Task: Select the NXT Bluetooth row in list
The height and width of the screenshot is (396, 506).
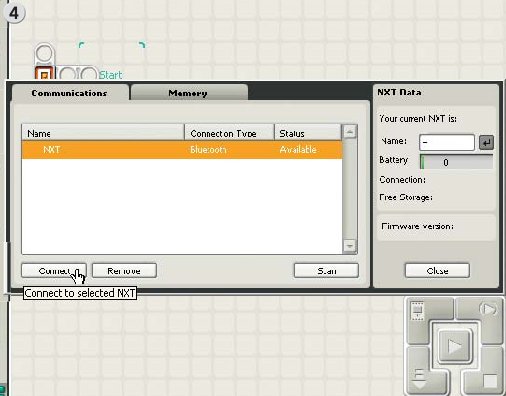Action: pos(182,149)
